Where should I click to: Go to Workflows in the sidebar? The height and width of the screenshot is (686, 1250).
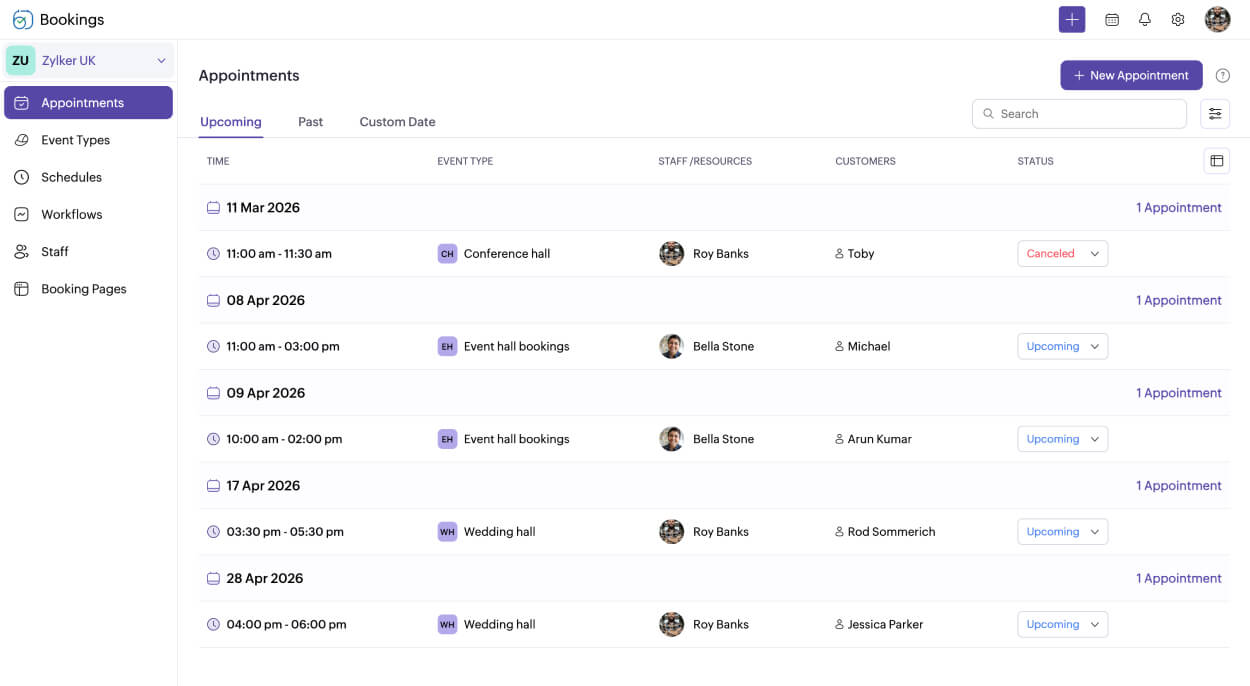pyautogui.click(x=71, y=214)
